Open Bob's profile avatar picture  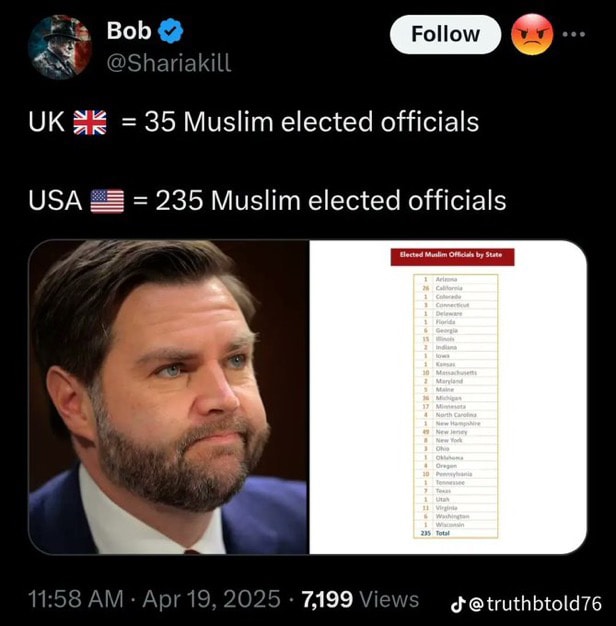[x=60, y=47]
